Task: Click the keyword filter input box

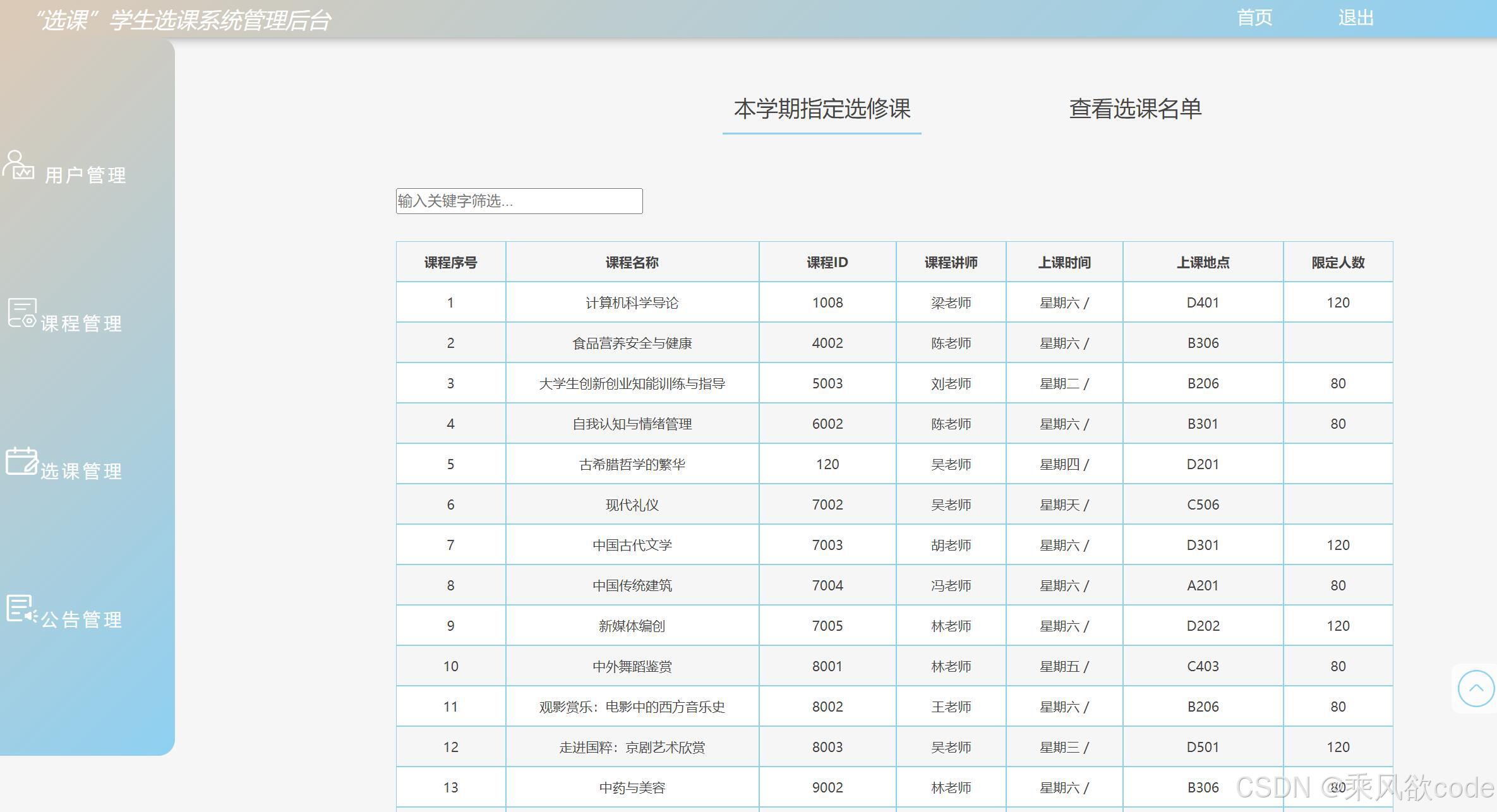Action: 519,201
